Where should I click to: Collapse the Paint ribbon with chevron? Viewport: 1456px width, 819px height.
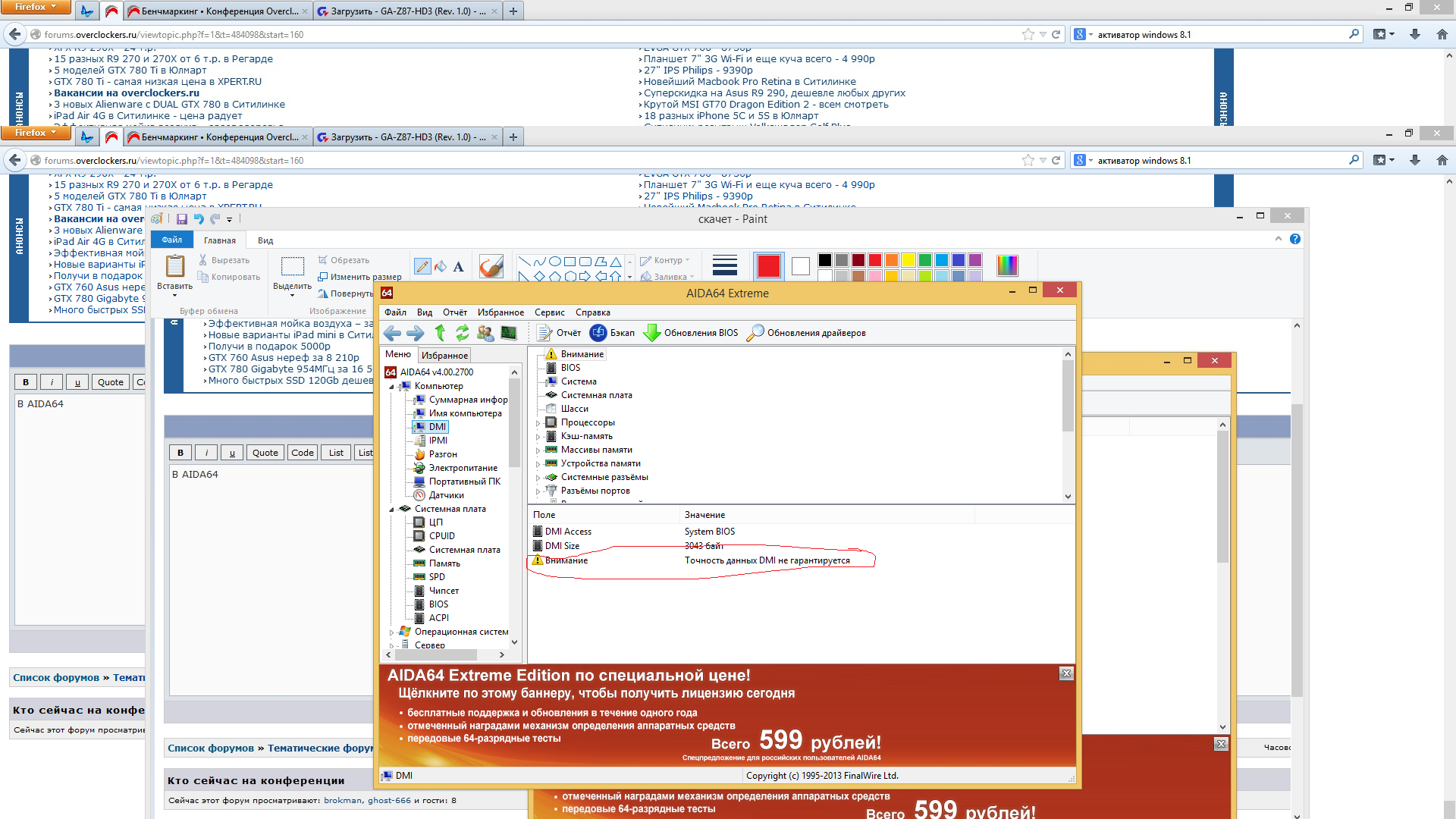[1279, 239]
